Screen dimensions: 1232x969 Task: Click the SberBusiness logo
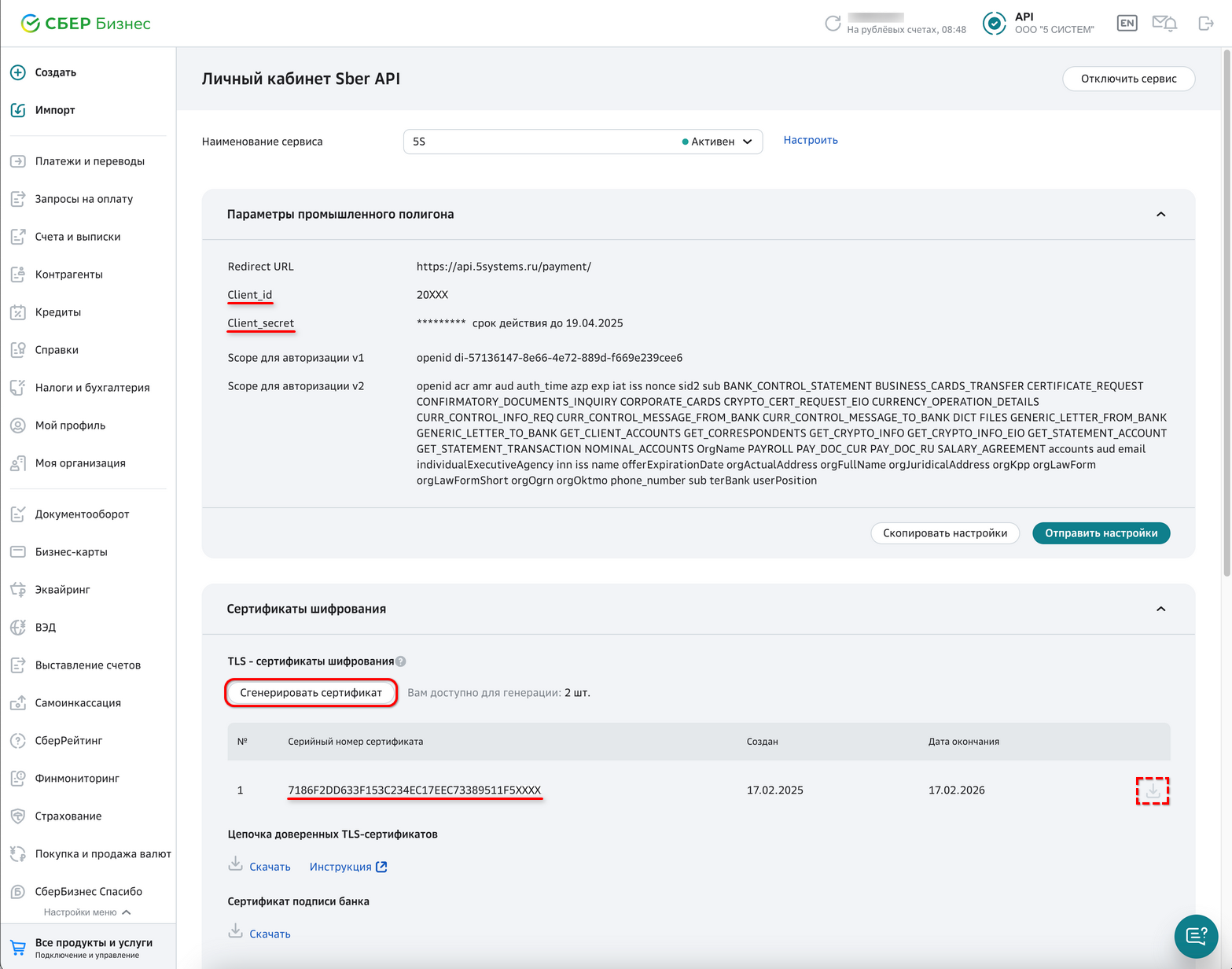click(x=86, y=24)
